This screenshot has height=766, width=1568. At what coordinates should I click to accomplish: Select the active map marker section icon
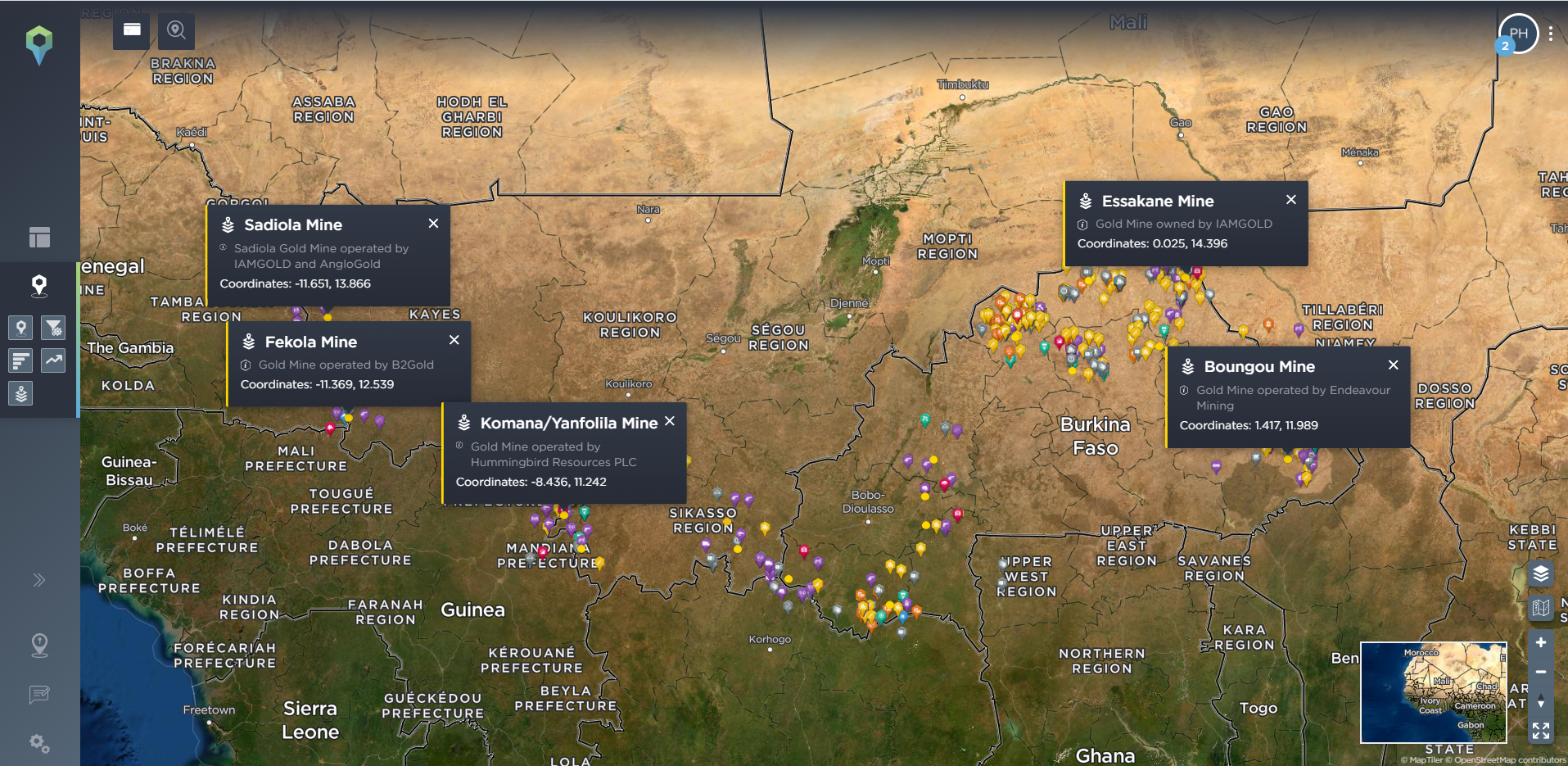(x=39, y=285)
